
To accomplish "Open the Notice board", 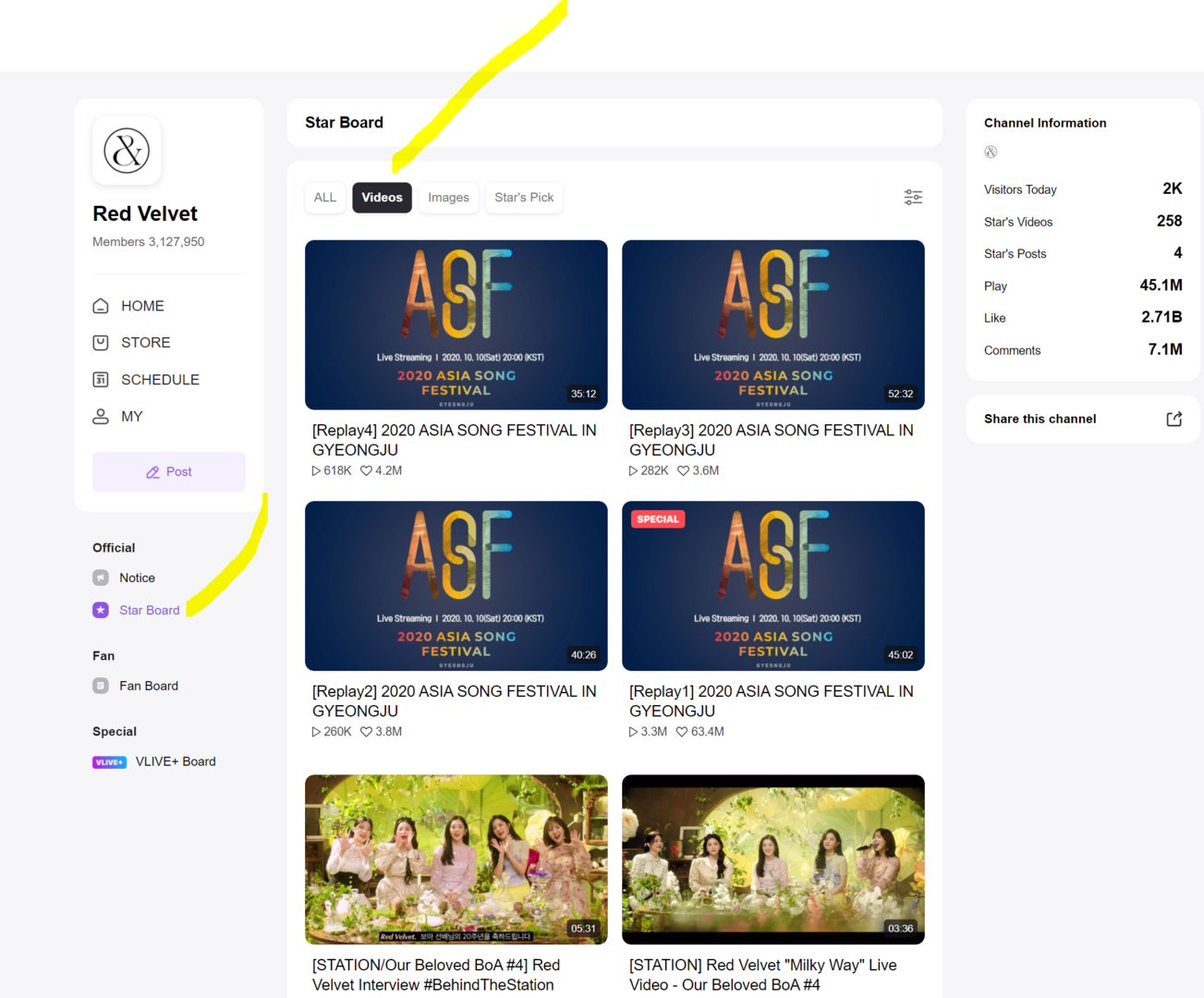I will pos(124,578).
